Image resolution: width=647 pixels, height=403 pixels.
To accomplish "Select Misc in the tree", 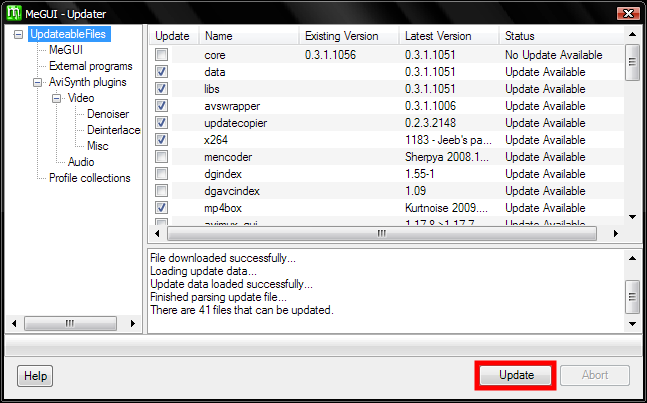I will pos(98,146).
